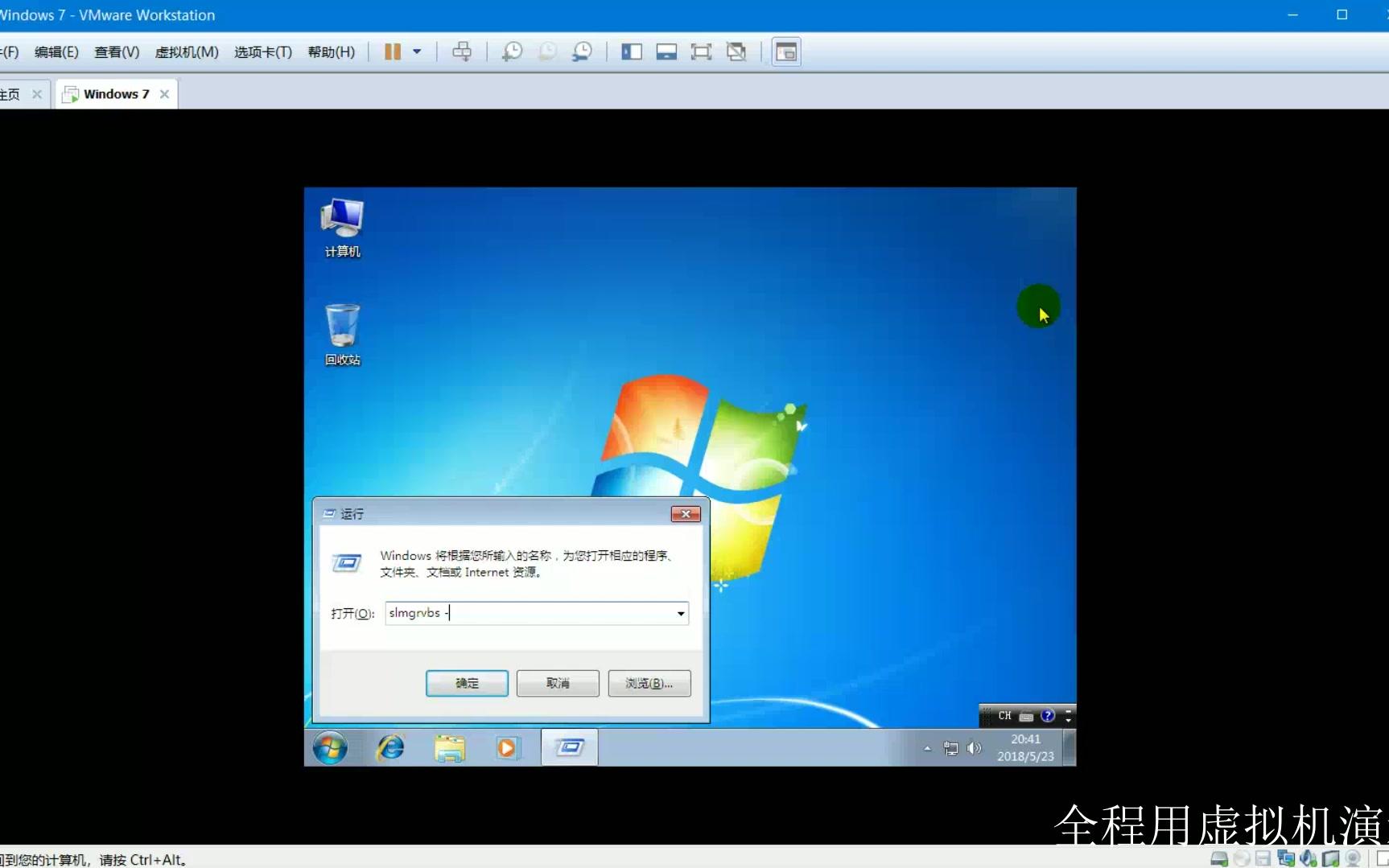Close the 运行 dialog
The image size is (1389, 868).
point(686,514)
